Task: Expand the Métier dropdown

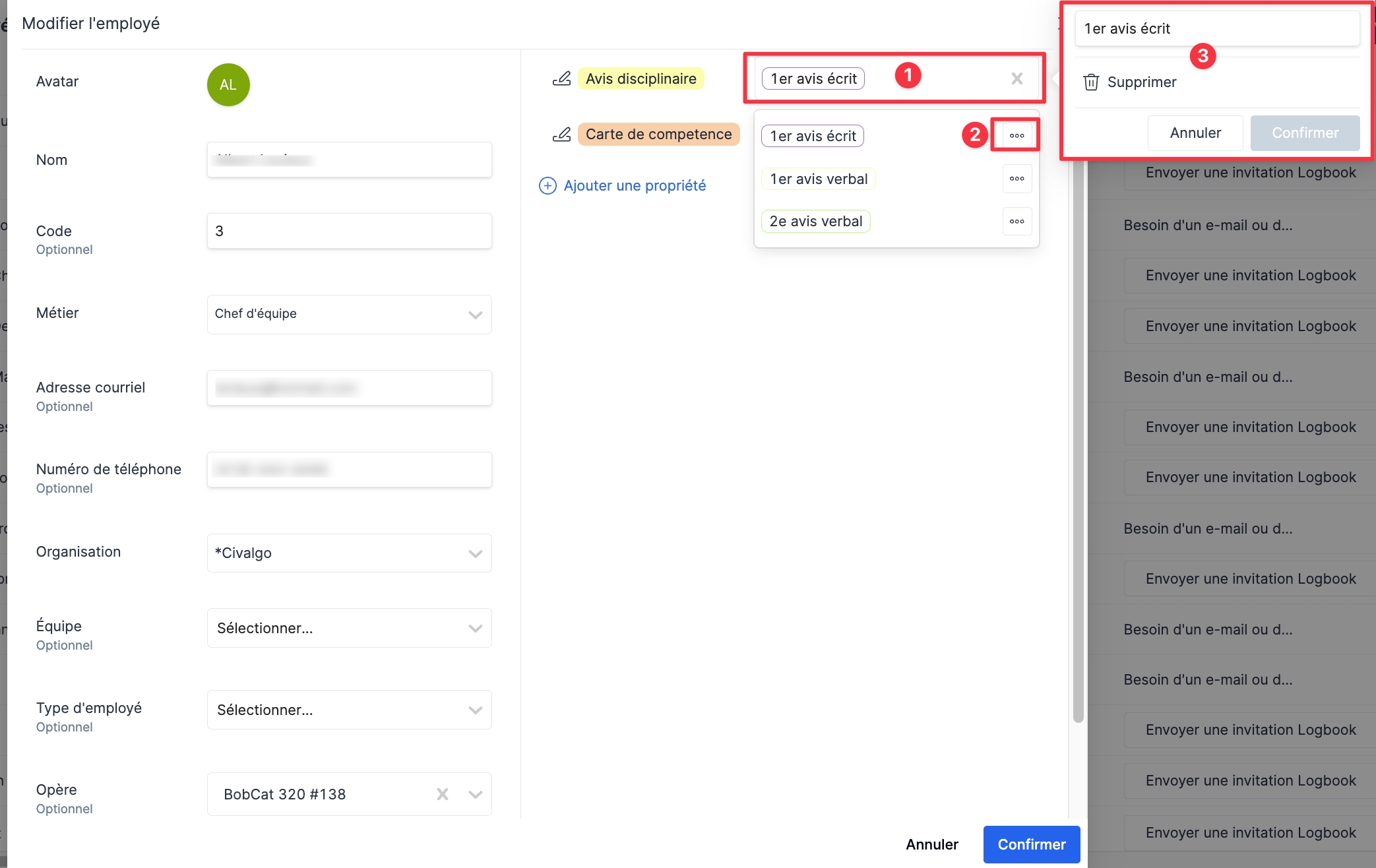Action: point(475,315)
